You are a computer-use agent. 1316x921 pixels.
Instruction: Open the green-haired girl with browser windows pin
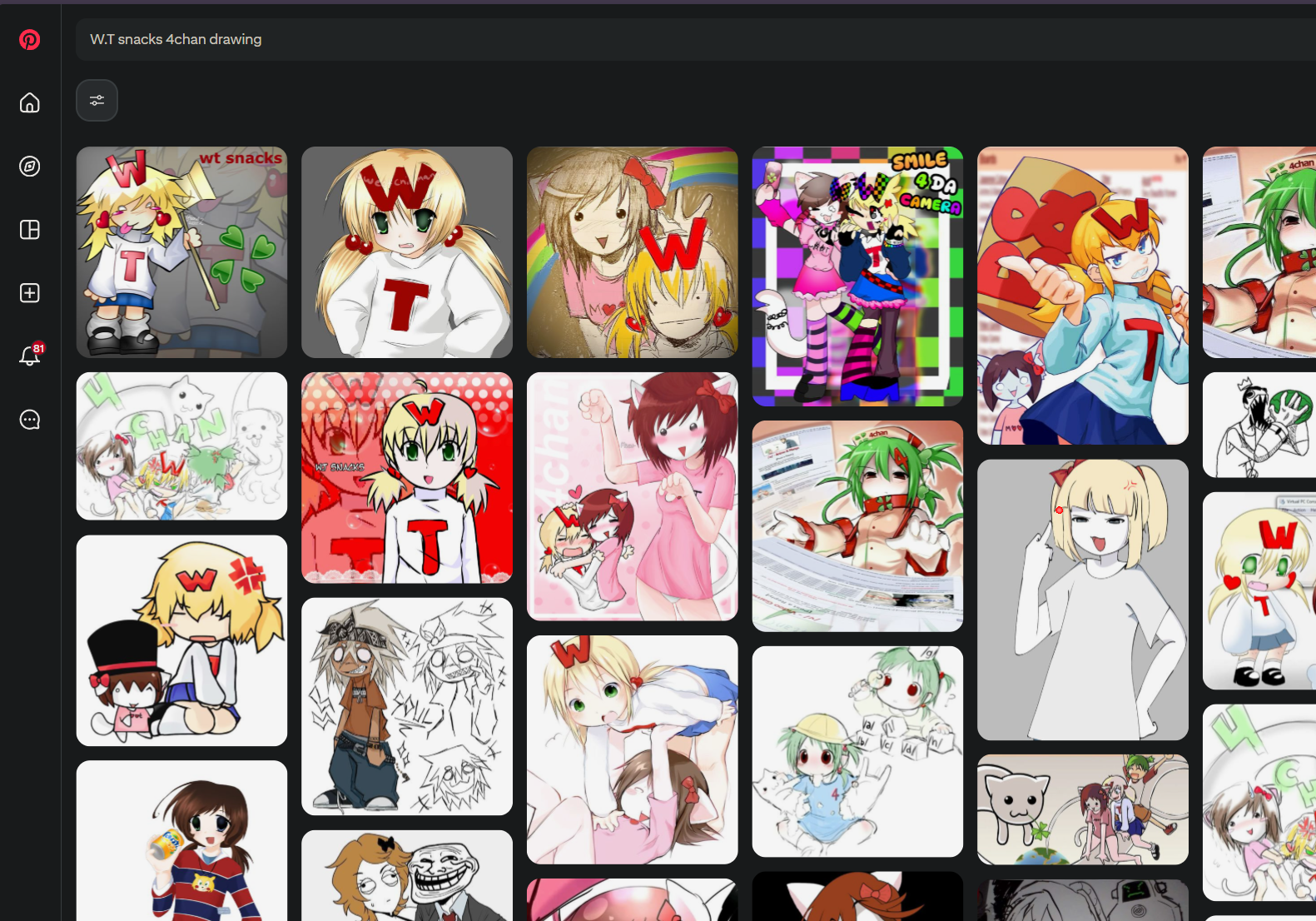(857, 526)
